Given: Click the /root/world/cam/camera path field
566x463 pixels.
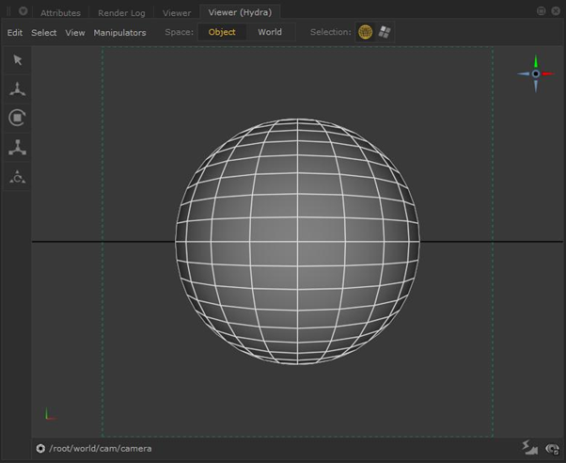Looking at the screenshot, I should click(100, 449).
